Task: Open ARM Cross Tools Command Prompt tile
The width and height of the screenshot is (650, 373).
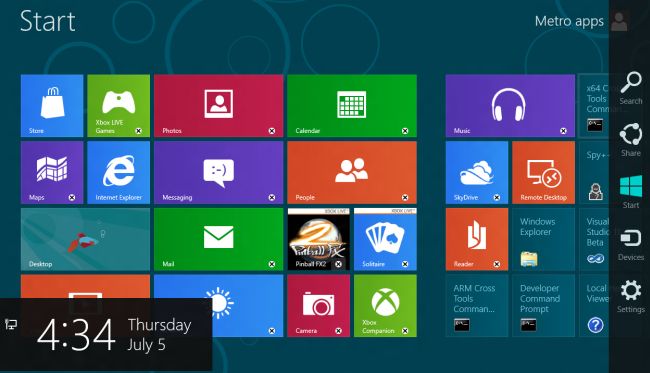Action: [x=477, y=306]
